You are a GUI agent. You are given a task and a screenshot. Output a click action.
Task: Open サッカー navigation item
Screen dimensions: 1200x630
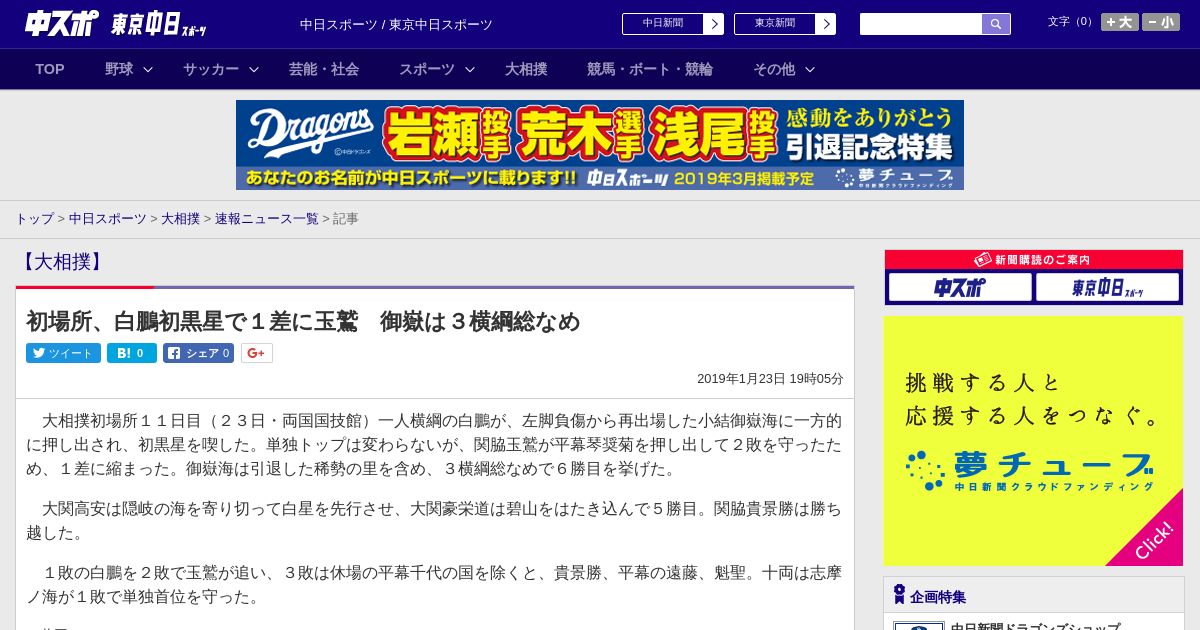[x=211, y=69]
